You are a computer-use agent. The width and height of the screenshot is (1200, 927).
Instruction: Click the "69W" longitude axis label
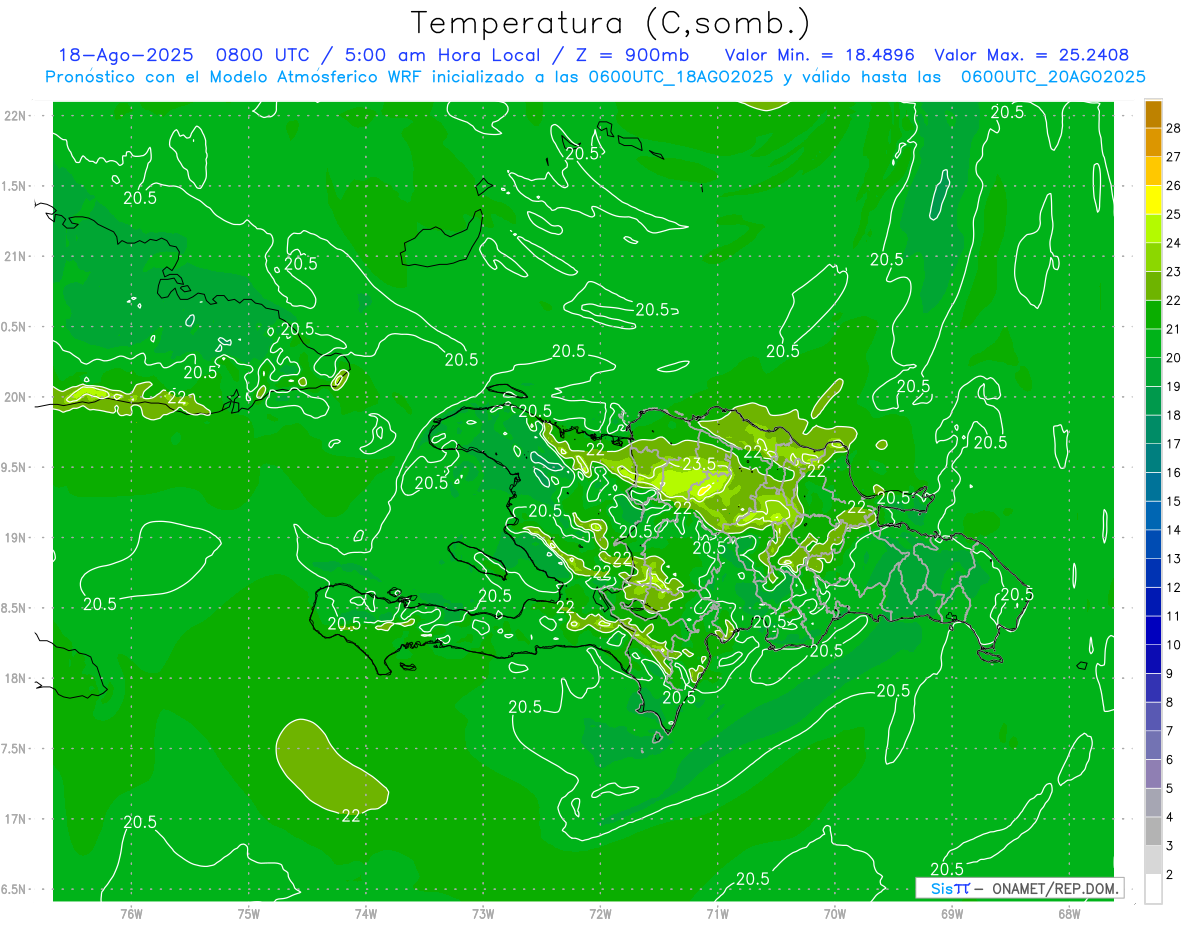pyautogui.click(x=952, y=913)
